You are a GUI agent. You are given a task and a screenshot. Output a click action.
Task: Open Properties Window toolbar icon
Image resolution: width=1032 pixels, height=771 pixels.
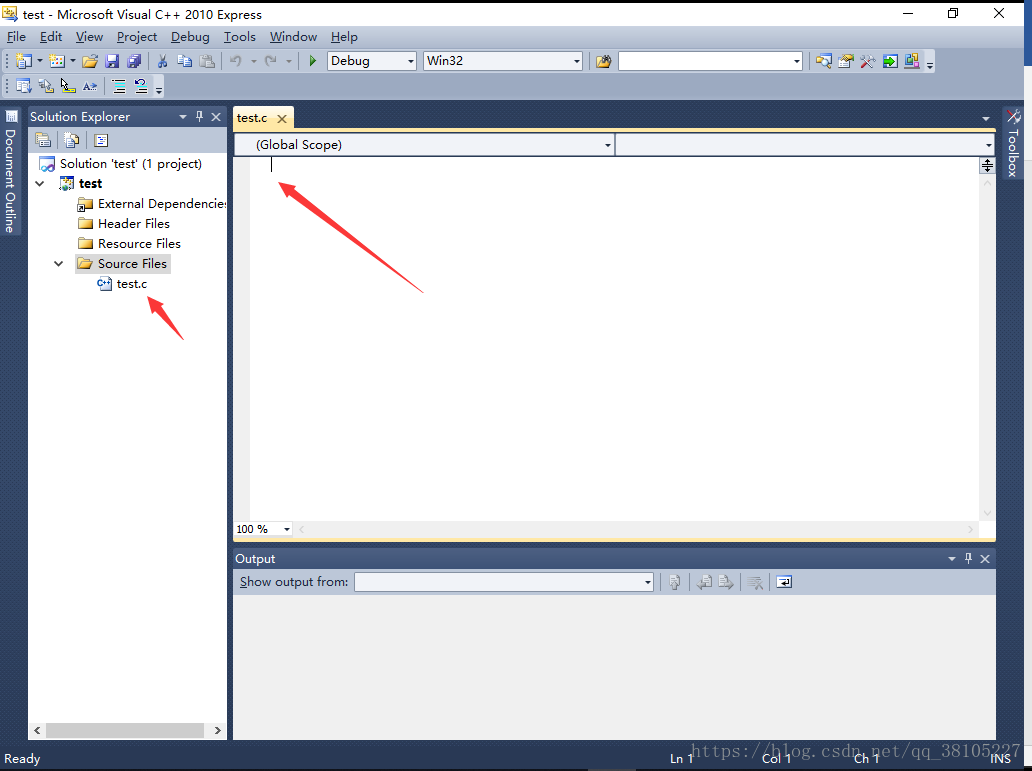click(846, 61)
